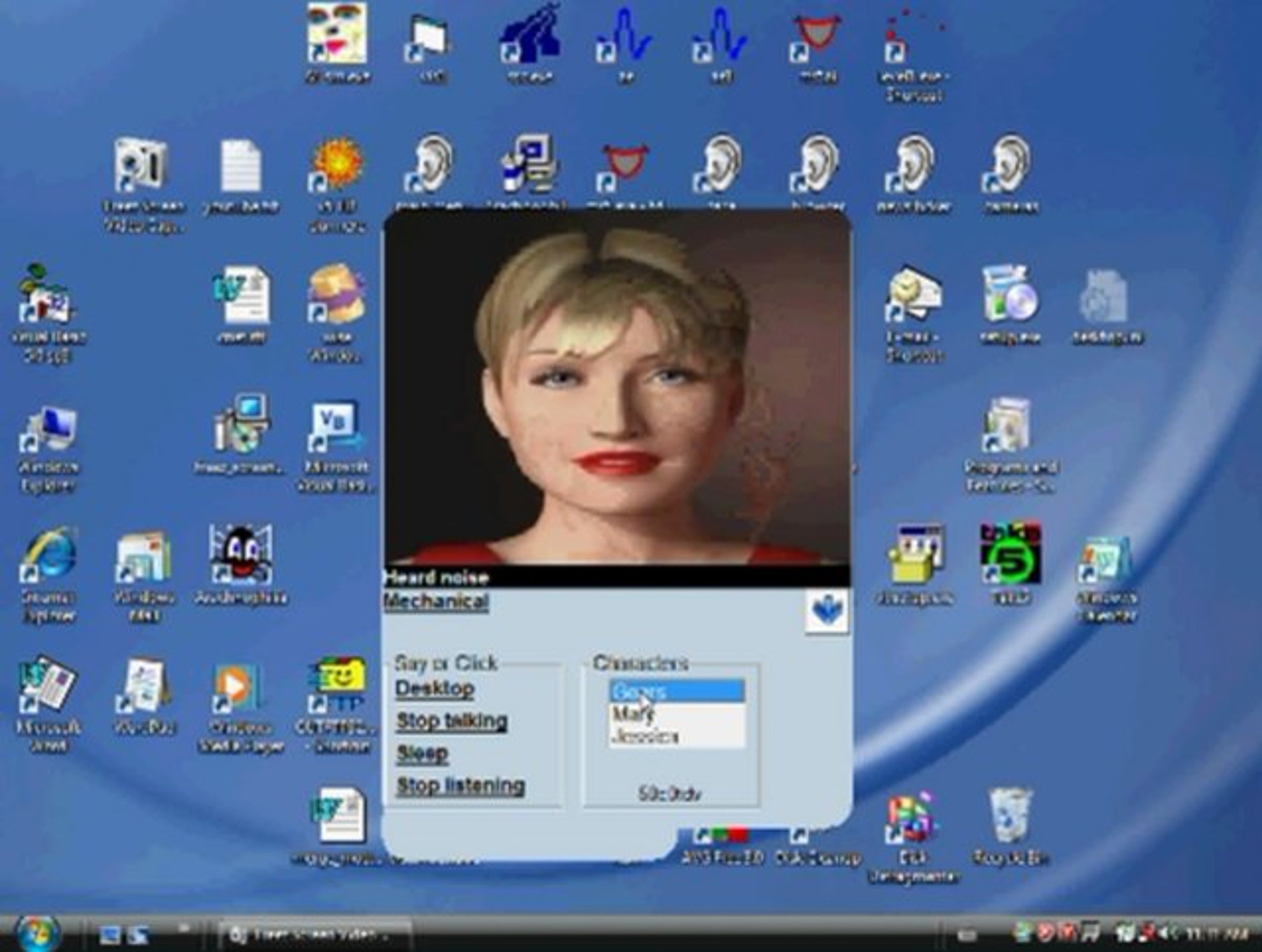Click the screen video capture taskbar button
Screen dimensions: 1262x952
pos(315,935)
